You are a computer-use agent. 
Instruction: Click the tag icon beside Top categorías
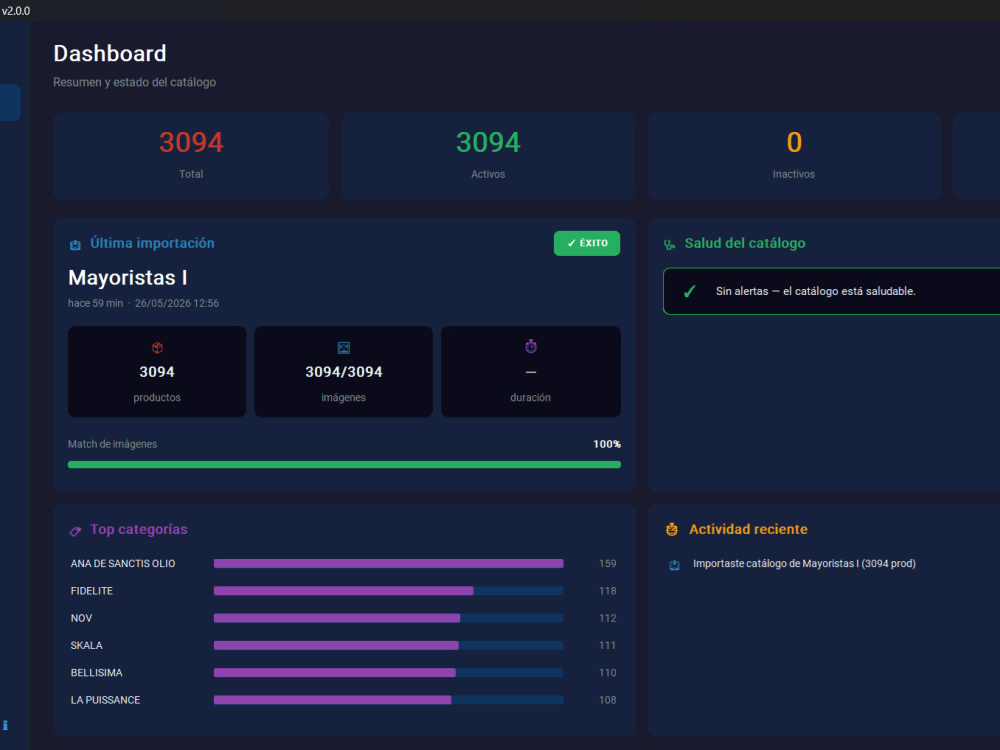[x=75, y=531]
